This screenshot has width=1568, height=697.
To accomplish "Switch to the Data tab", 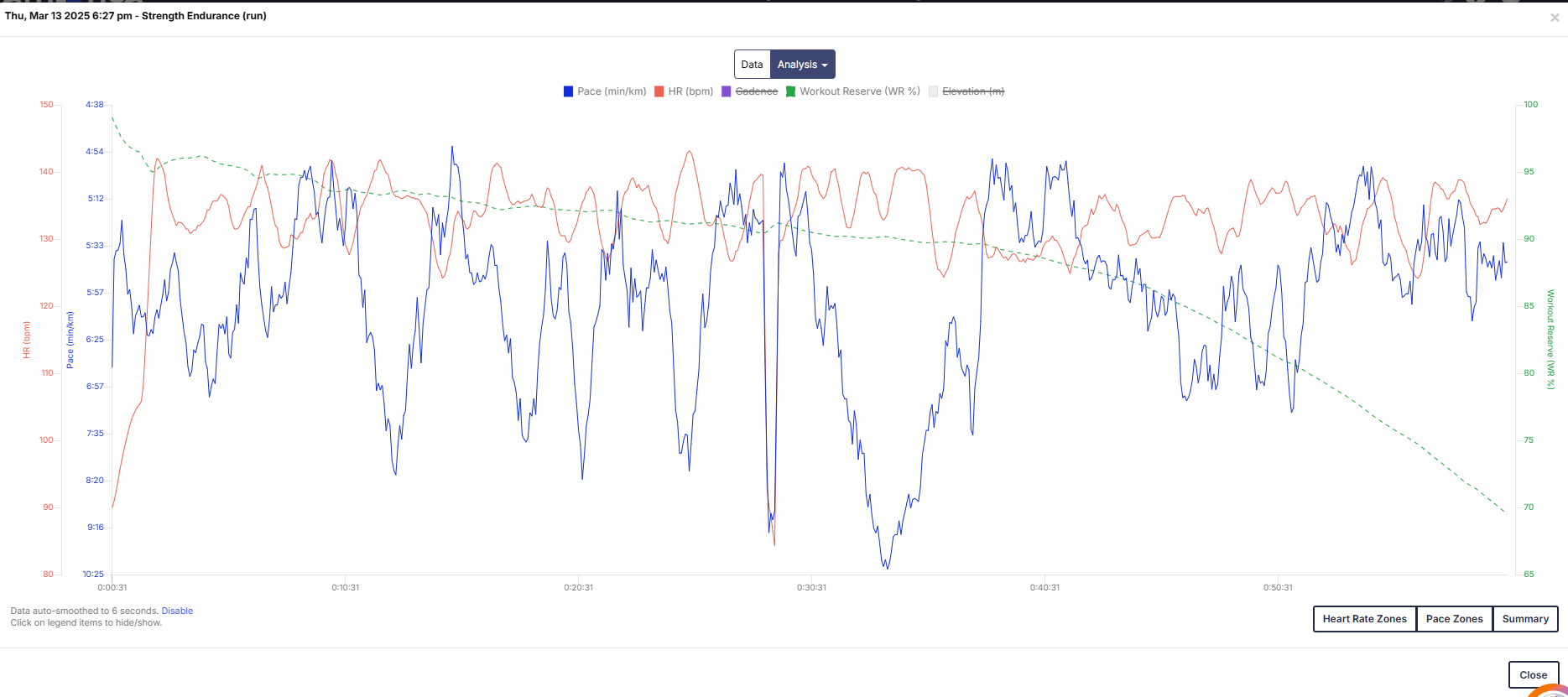I will pyautogui.click(x=752, y=65).
